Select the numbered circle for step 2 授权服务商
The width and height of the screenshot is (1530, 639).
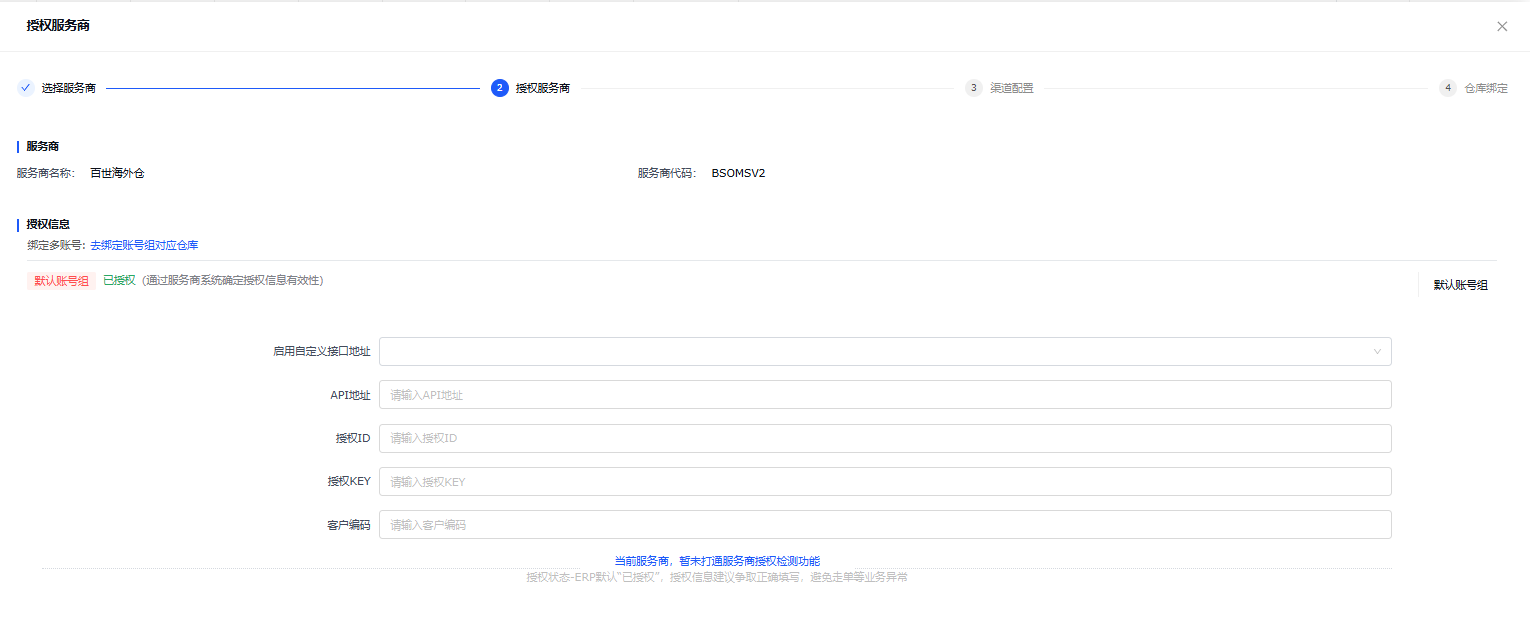coord(499,88)
